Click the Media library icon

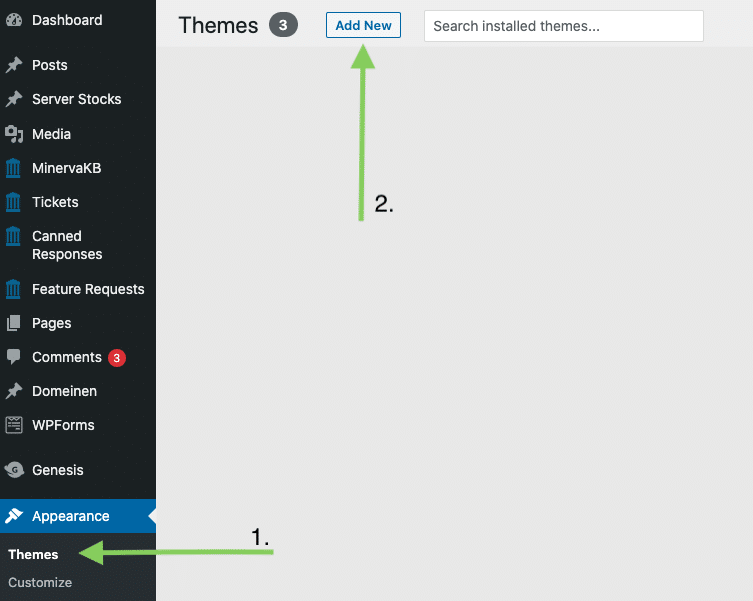click(14, 134)
